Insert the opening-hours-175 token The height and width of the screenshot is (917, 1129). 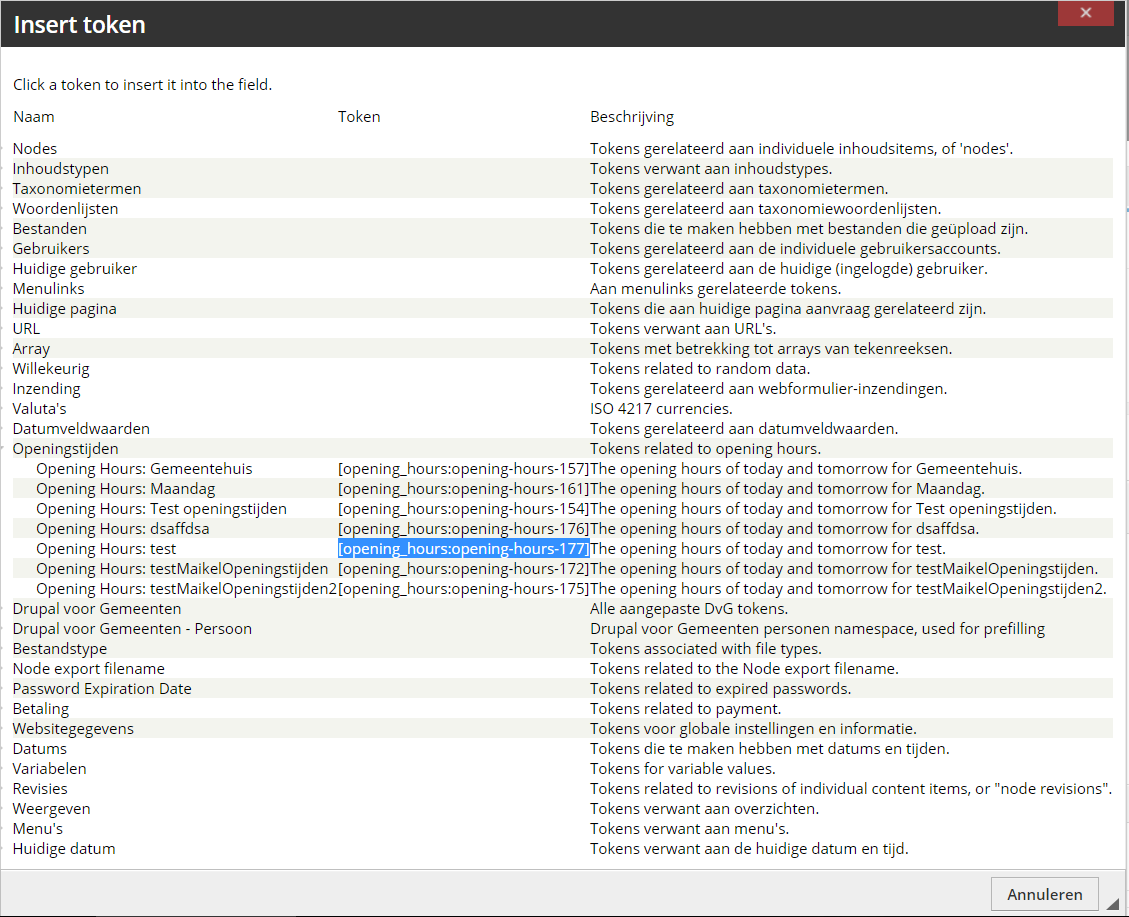coord(463,589)
